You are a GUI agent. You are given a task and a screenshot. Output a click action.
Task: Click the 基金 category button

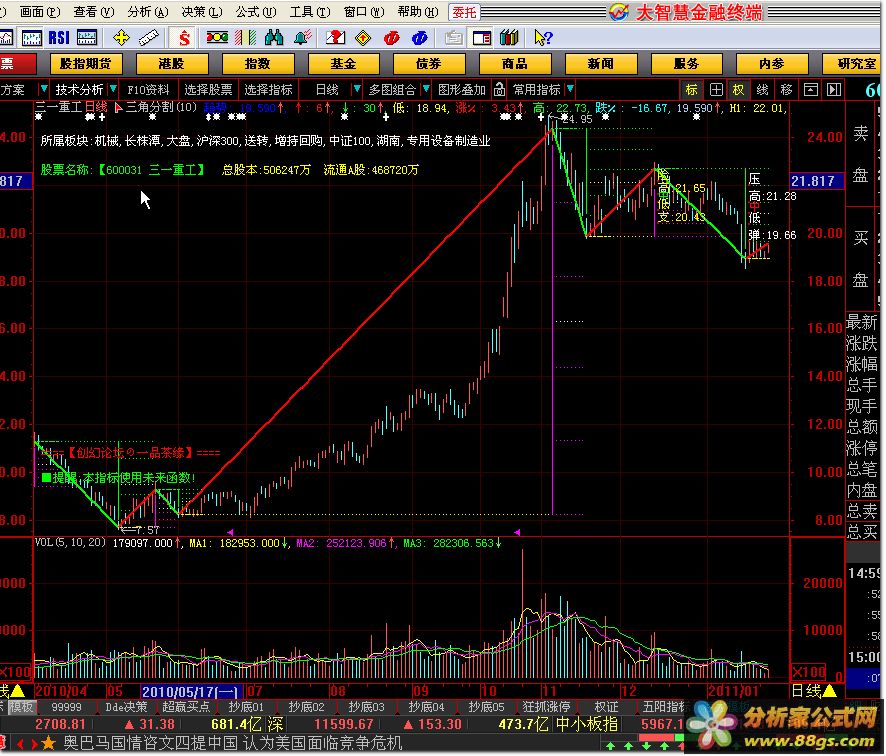point(344,64)
